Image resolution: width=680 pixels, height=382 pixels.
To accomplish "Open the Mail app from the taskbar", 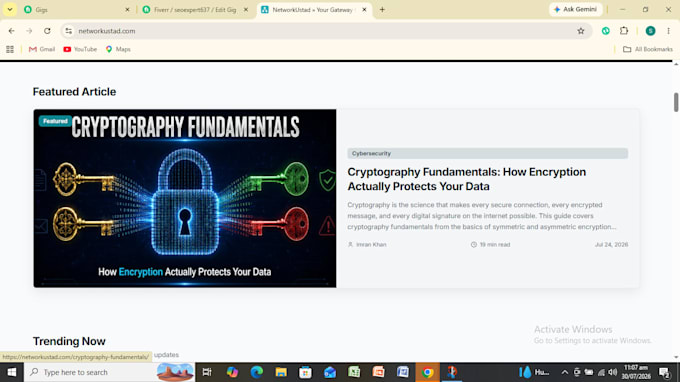I will point(330,372).
